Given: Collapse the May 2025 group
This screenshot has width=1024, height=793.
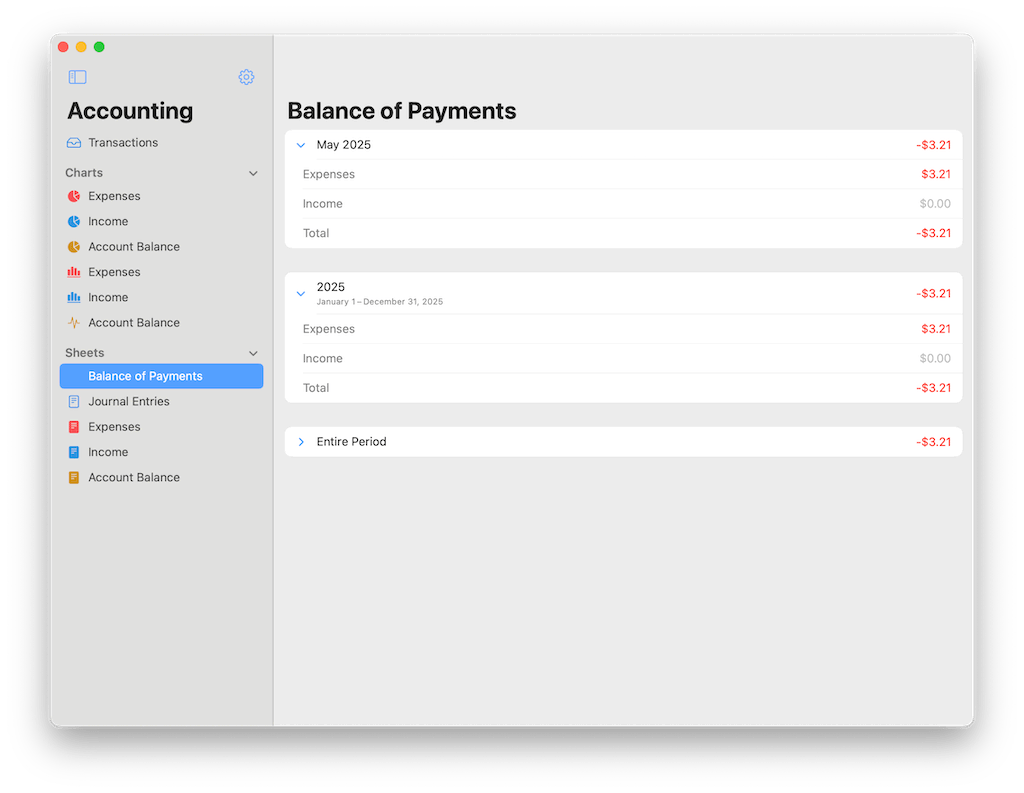Looking at the screenshot, I should tap(301, 145).
